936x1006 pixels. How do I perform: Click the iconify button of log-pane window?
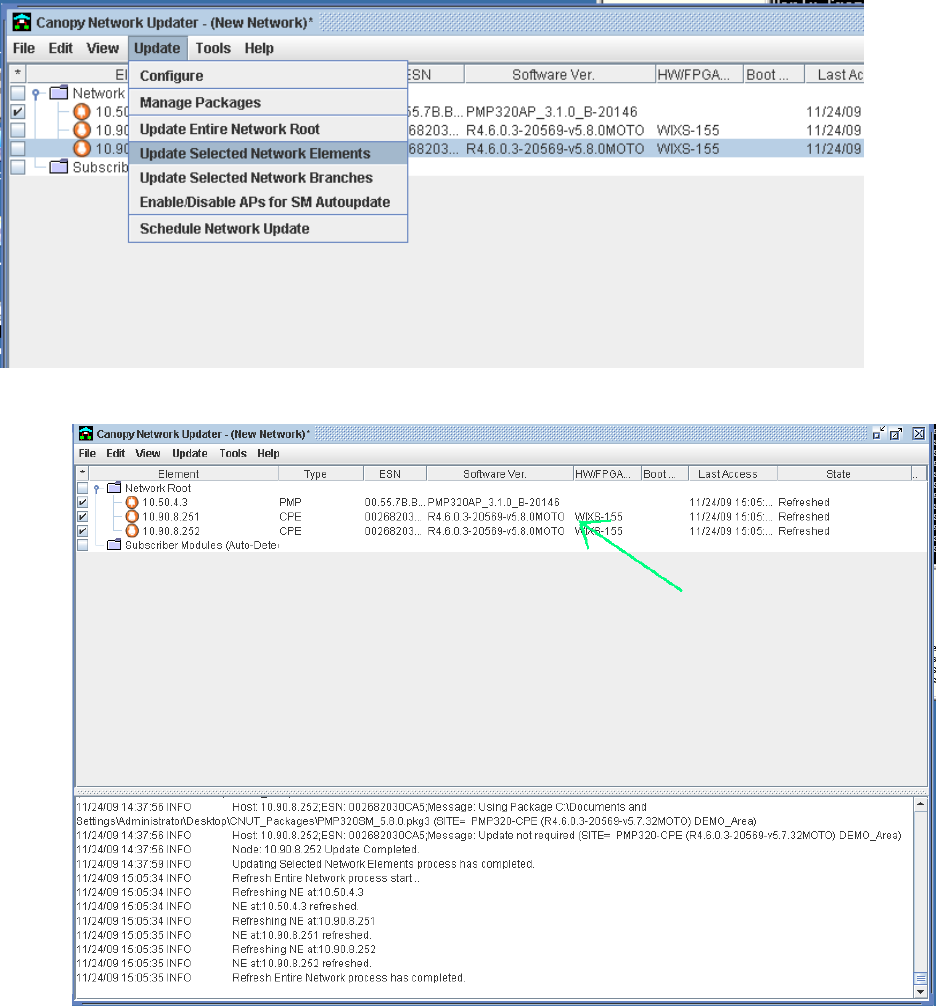click(x=879, y=434)
